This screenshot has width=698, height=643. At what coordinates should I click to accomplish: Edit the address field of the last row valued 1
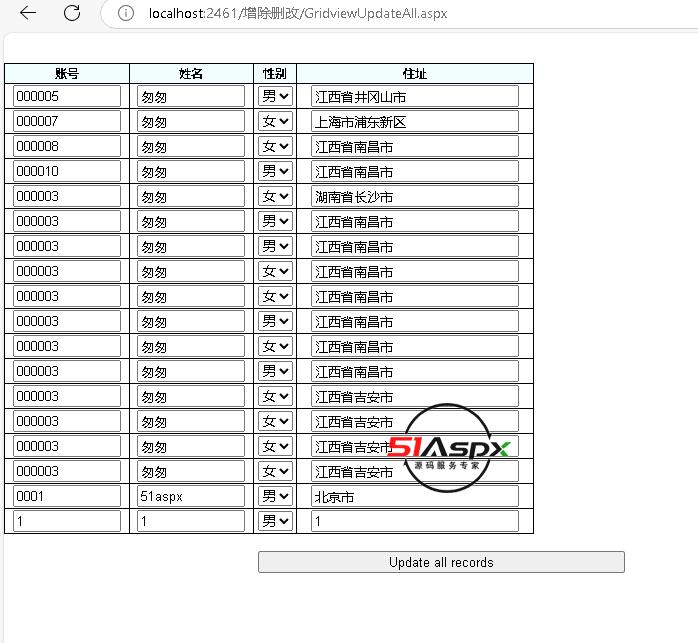coord(415,521)
